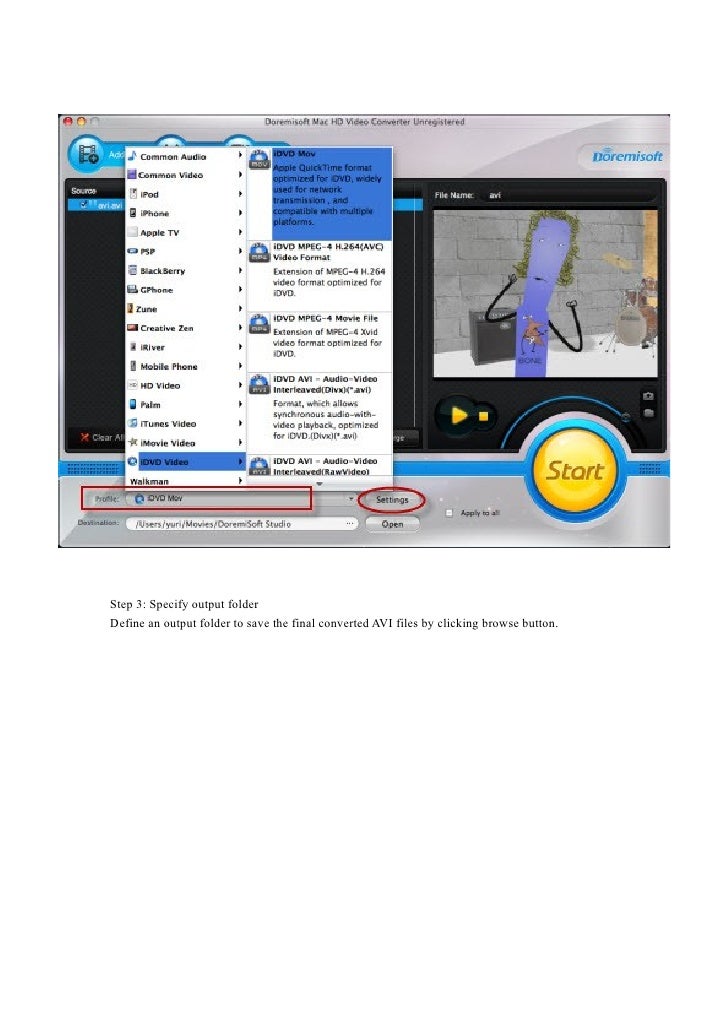Expand the Mobile Phone submenu arrow
The height and width of the screenshot is (1030, 728).
coord(240,365)
